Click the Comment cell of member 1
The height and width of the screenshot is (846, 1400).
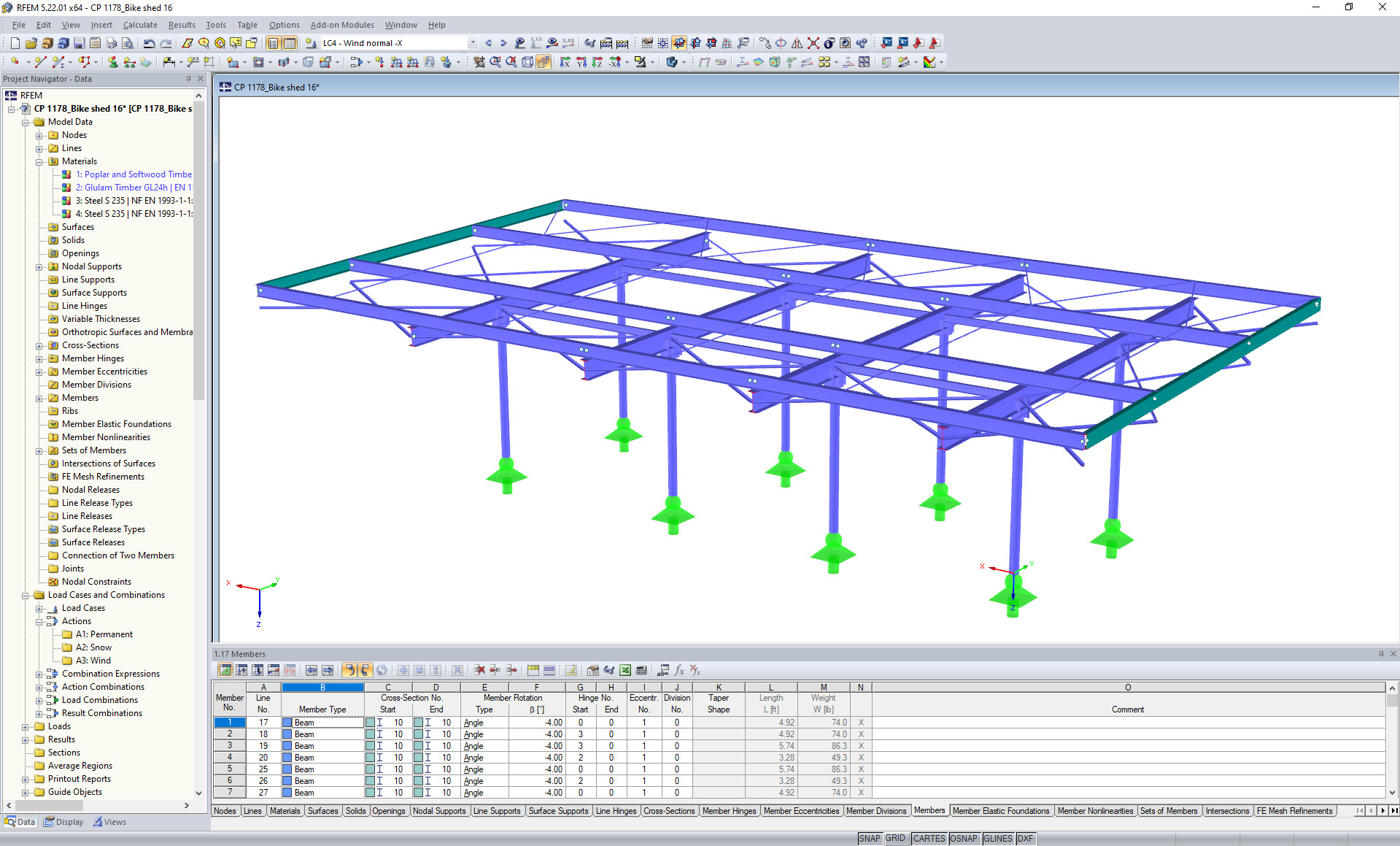pyautogui.click(x=1127, y=722)
